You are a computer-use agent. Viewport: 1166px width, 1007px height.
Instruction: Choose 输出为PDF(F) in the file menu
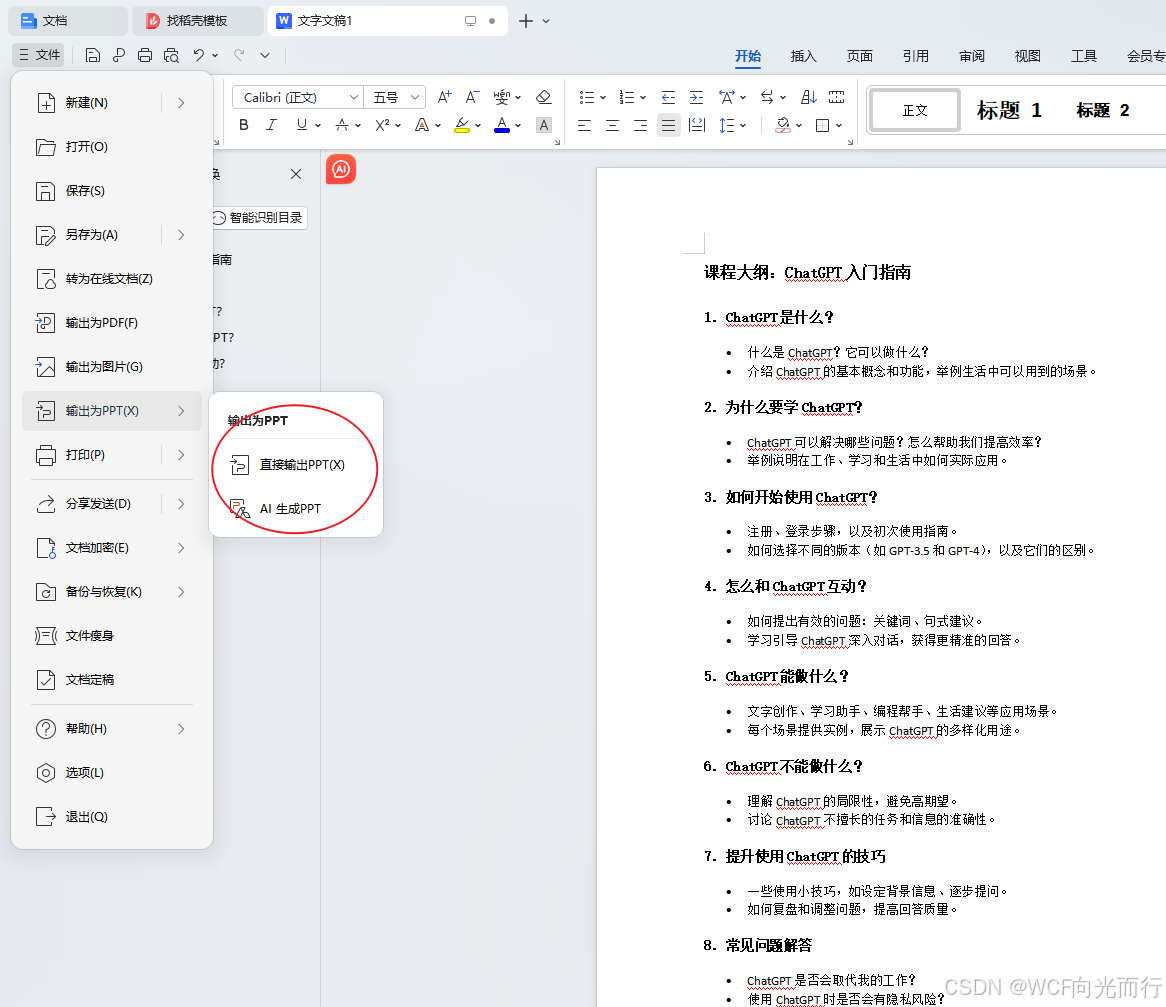112,323
